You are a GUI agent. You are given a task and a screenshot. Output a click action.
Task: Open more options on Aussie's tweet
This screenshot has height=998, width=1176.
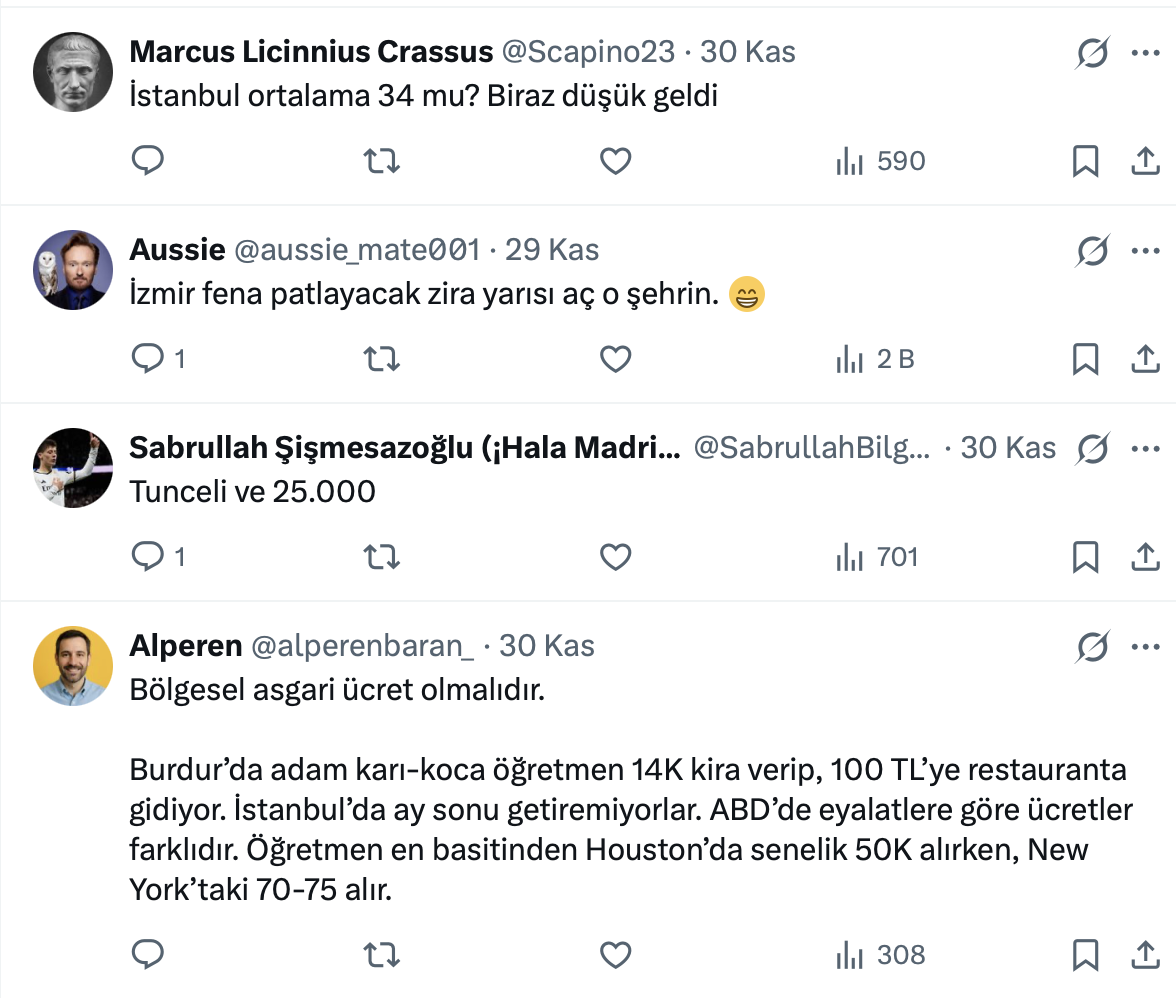1145,250
